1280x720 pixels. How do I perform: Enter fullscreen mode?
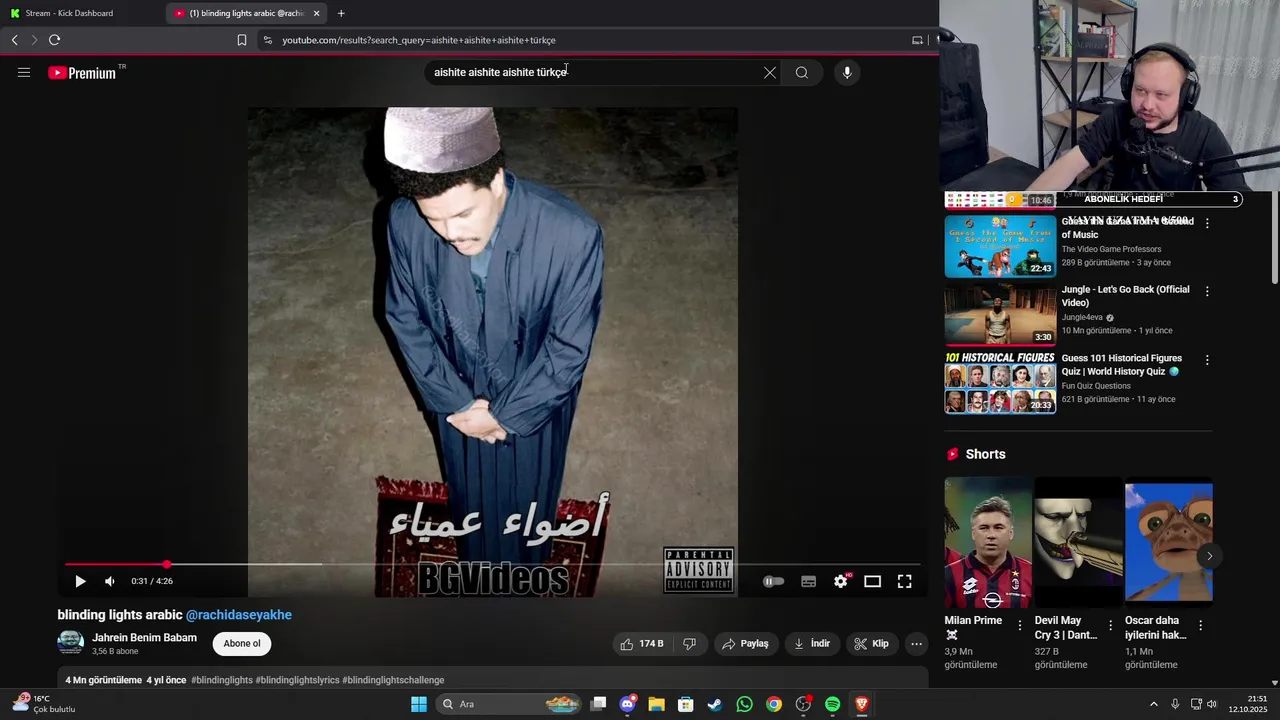click(904, 581)
